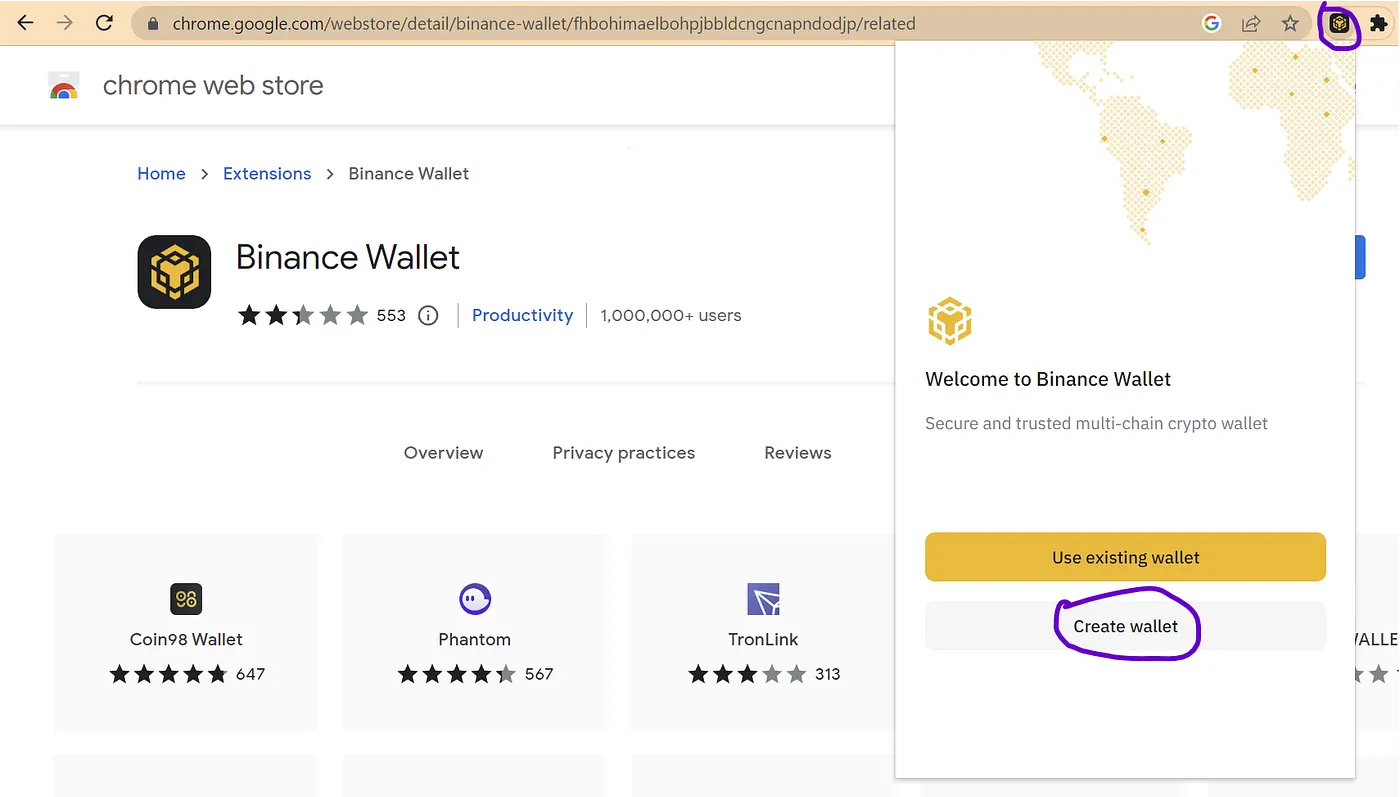Click the rating info icon next to 553
The width and height of the screenshot is (1400, 797).
[428, 316]
